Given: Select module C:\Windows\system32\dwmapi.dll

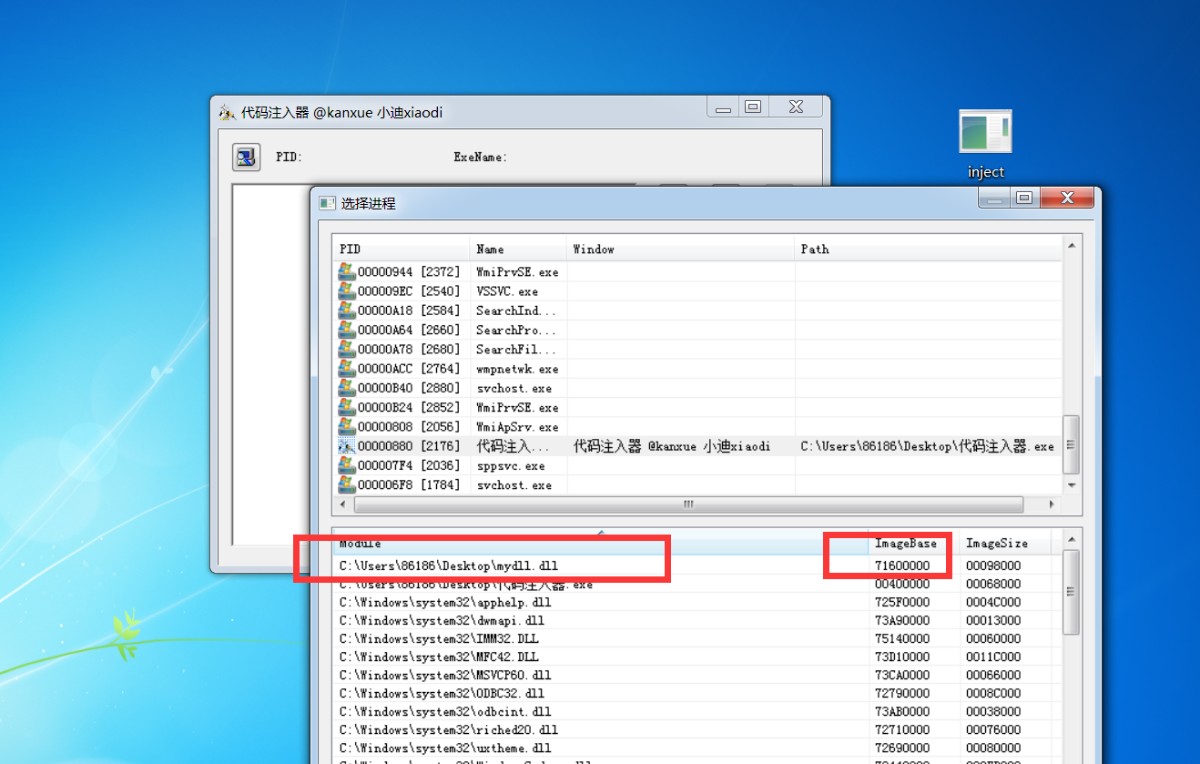Looking at the screenshot, I should click(442, 621).
